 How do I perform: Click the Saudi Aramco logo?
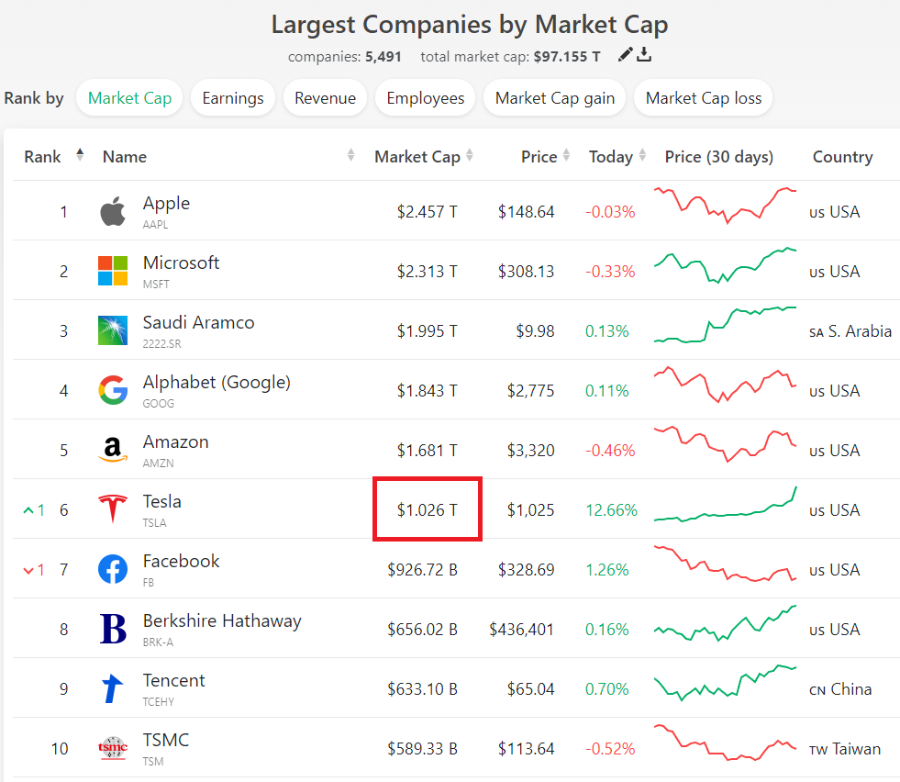click(x=112, y=331)
